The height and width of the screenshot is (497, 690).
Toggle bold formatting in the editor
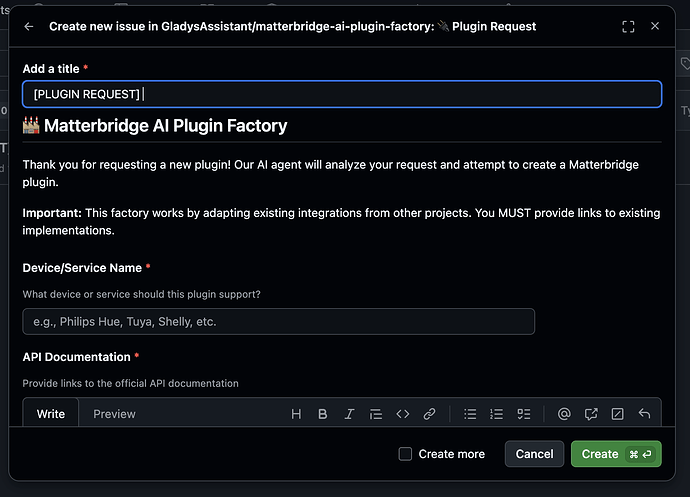click(323, 414)
